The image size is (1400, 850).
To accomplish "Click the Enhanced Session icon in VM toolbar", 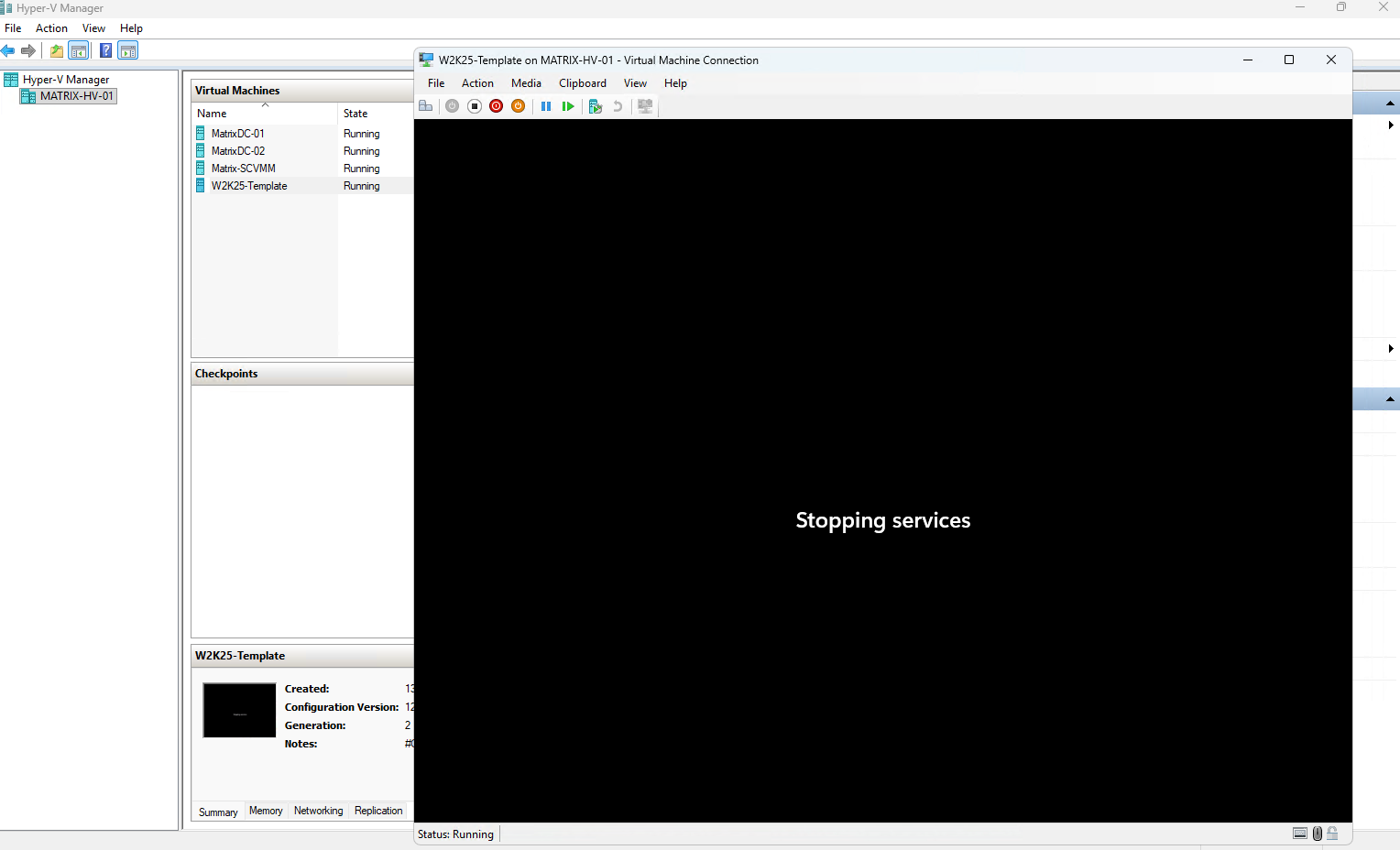I will click(645, 106).
